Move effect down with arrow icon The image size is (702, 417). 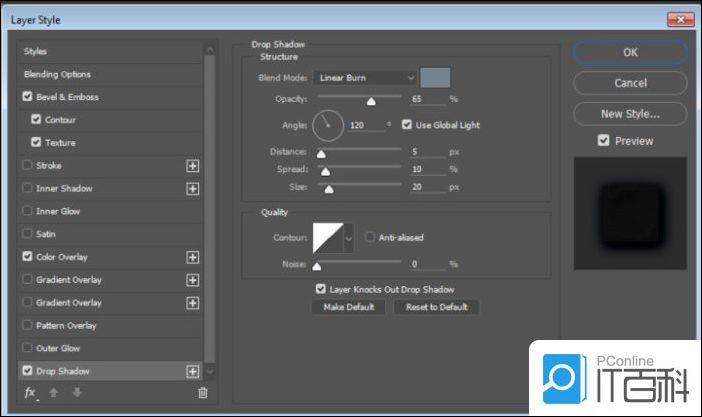[76, 394]
